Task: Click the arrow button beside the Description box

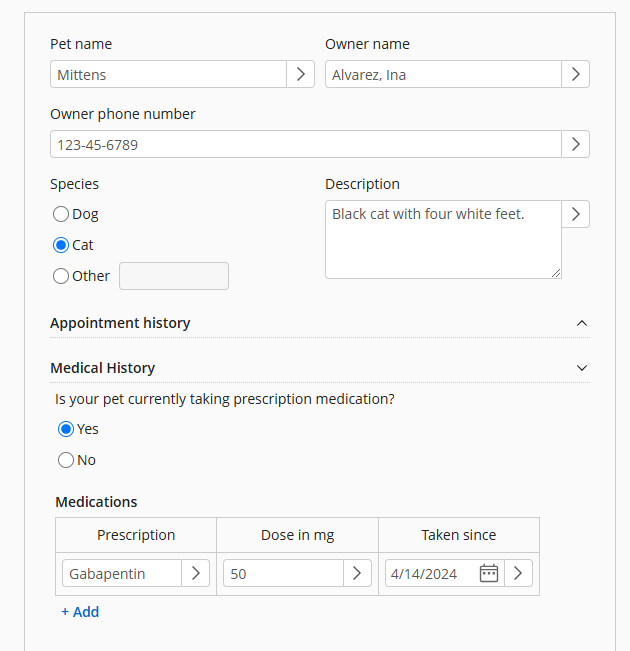Action: click(575, 214)
